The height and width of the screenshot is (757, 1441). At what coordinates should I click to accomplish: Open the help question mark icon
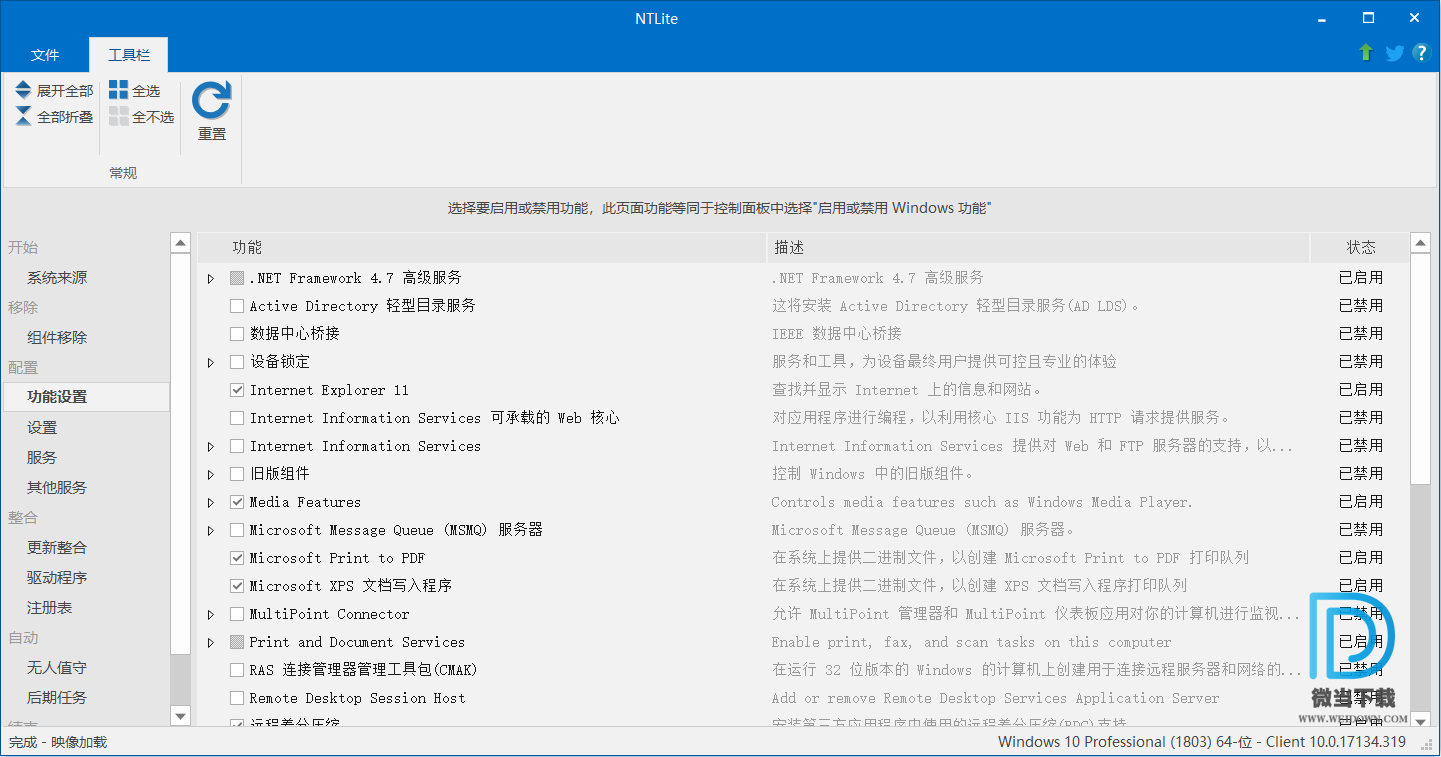[1421, 53]
